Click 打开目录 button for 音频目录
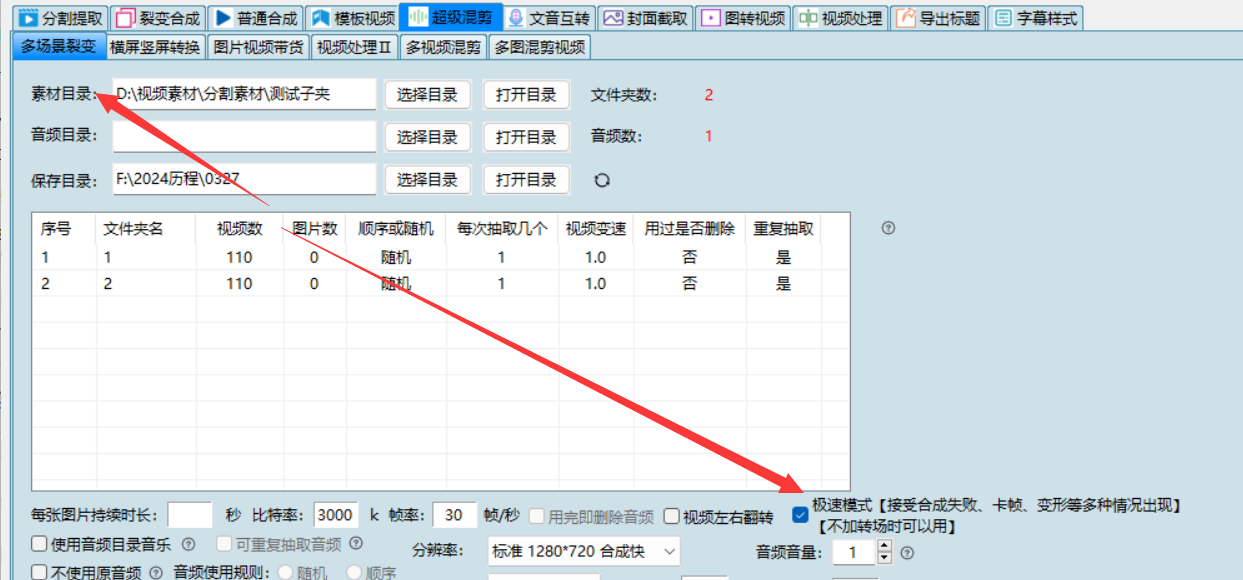The height and width of the screenshot is (580, 1243). point(526,137)
